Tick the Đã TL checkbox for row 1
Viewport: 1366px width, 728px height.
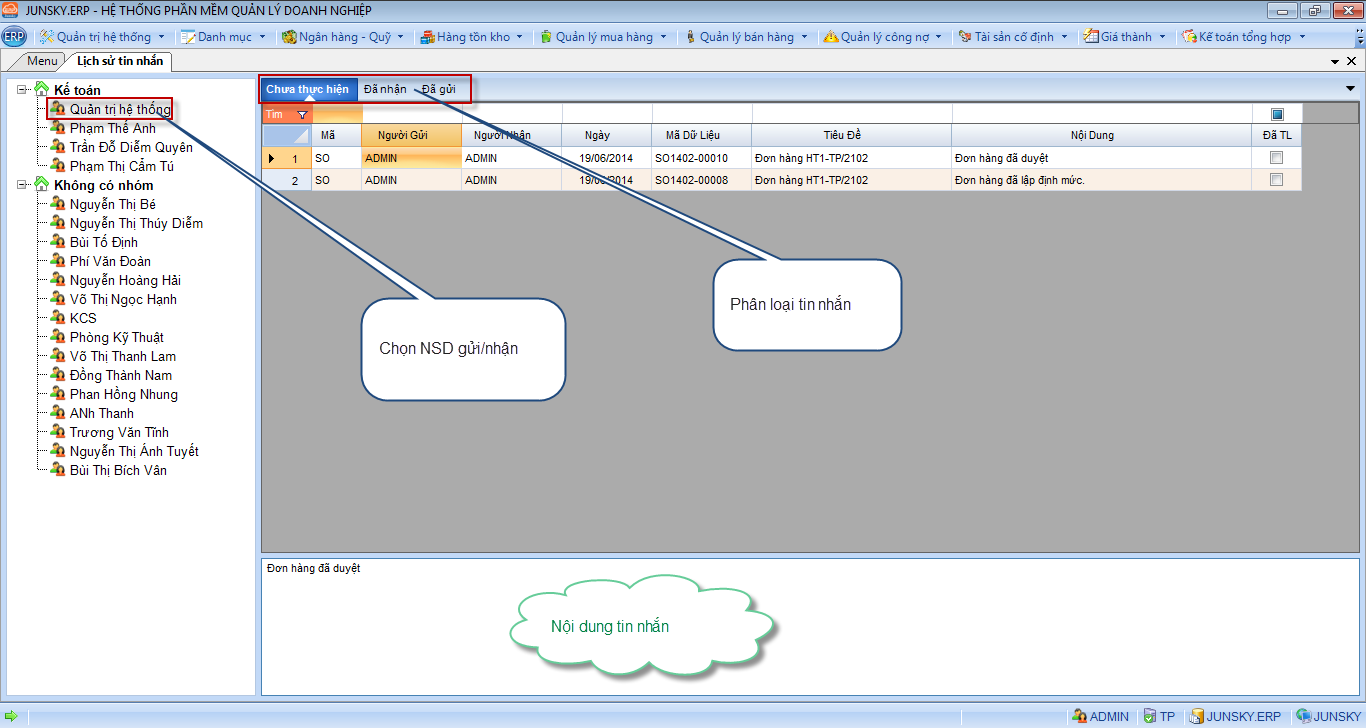[x=1276, y=158]
